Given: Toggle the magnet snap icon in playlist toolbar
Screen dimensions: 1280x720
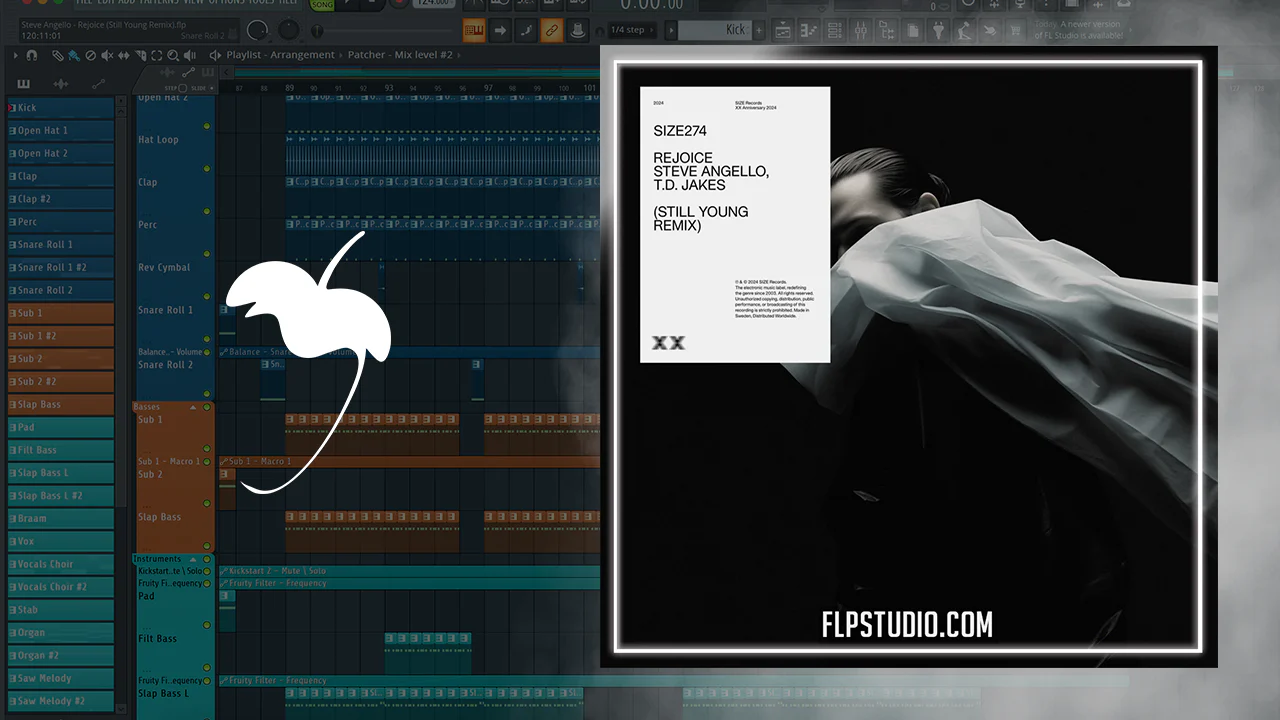Looking at the screenshot, I should (x=33, y=56).
